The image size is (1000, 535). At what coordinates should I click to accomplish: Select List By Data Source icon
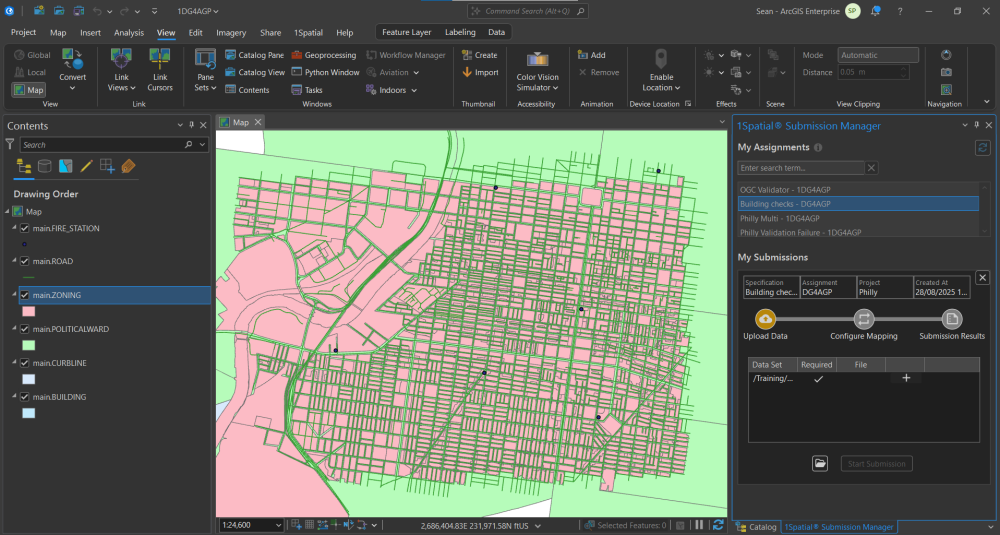(x=45, y=166)
